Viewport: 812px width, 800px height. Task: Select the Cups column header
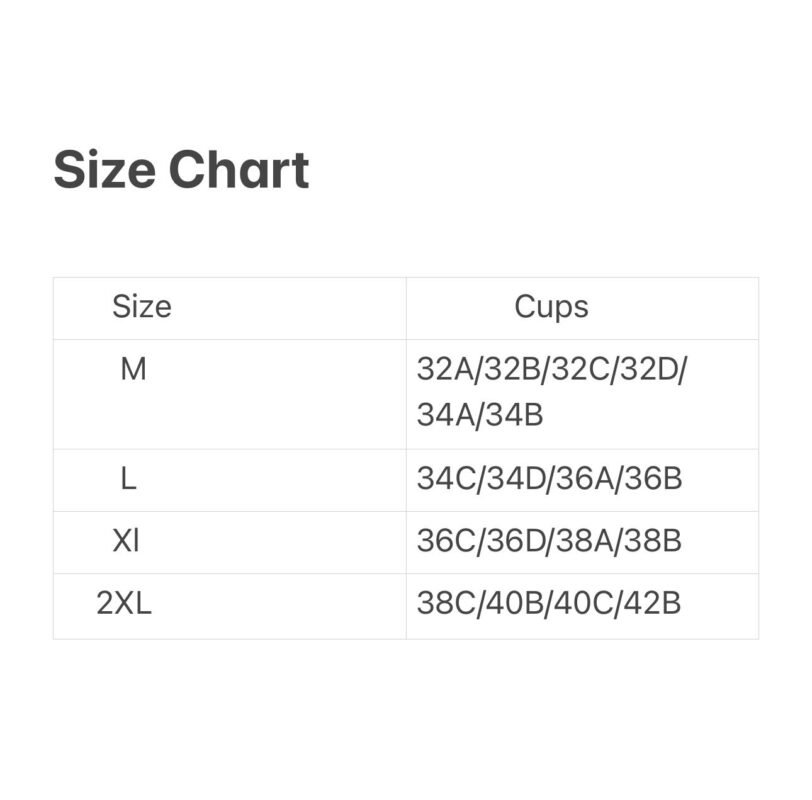[x=551, y=306]
